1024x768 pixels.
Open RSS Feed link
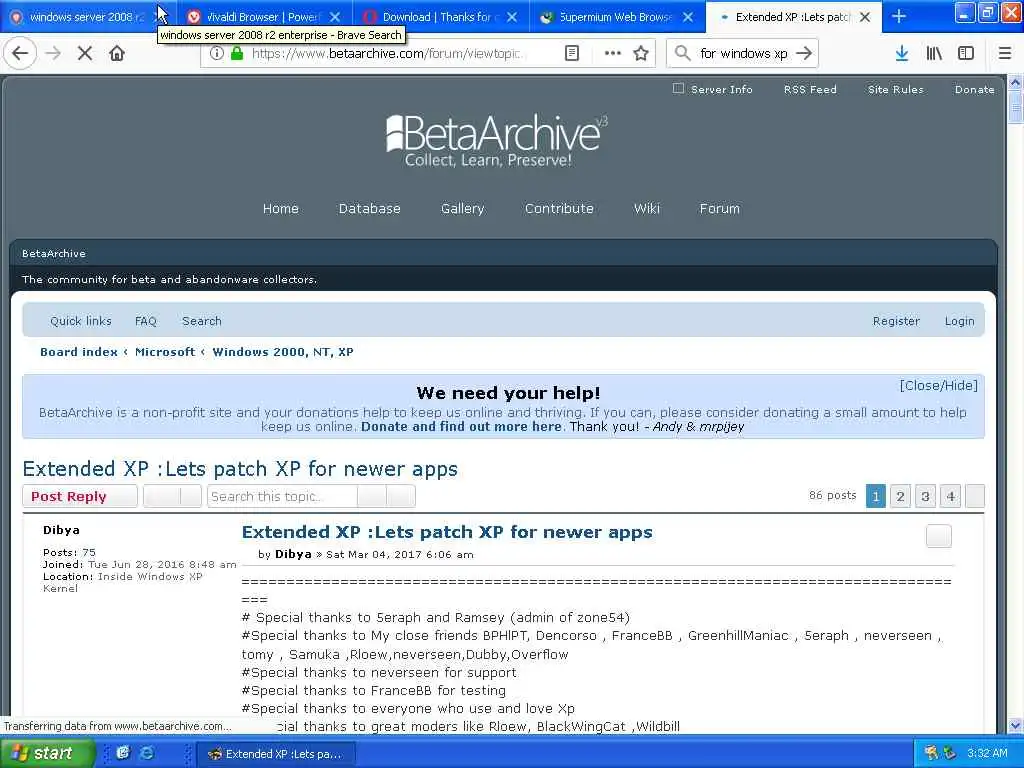[x=810, y=89]
